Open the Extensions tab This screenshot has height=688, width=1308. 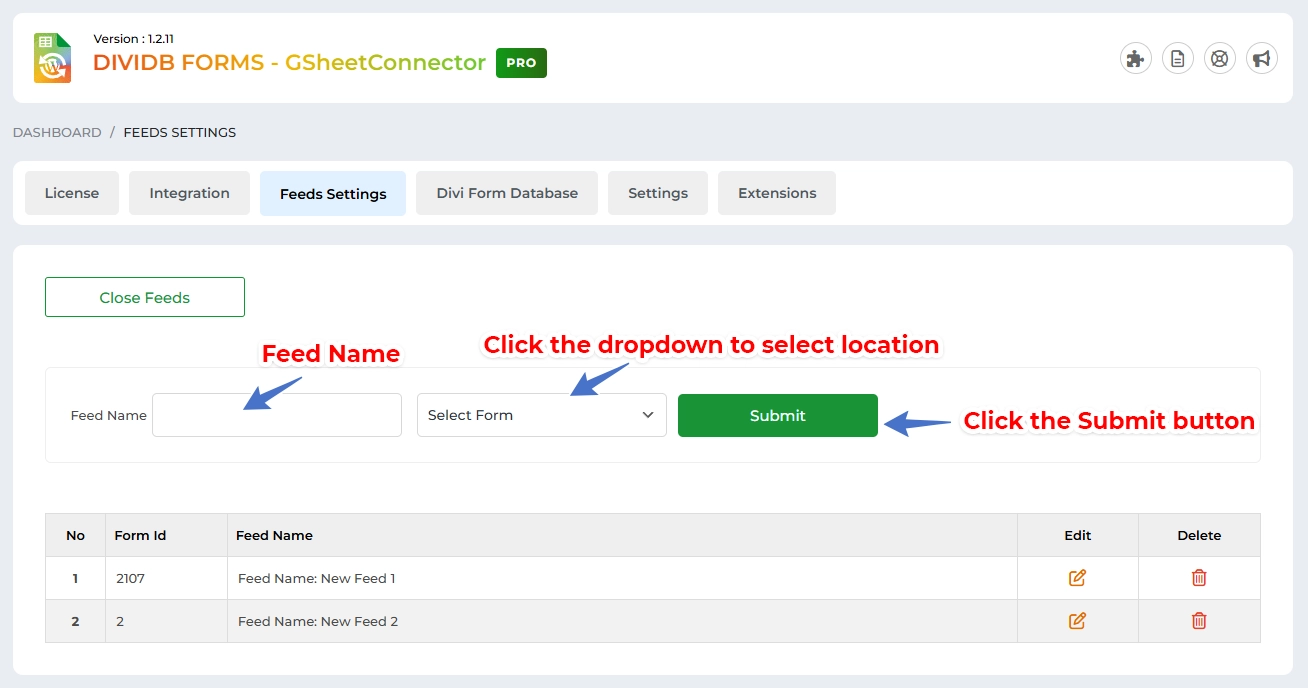pyautogui.click(x=777, y=192)
